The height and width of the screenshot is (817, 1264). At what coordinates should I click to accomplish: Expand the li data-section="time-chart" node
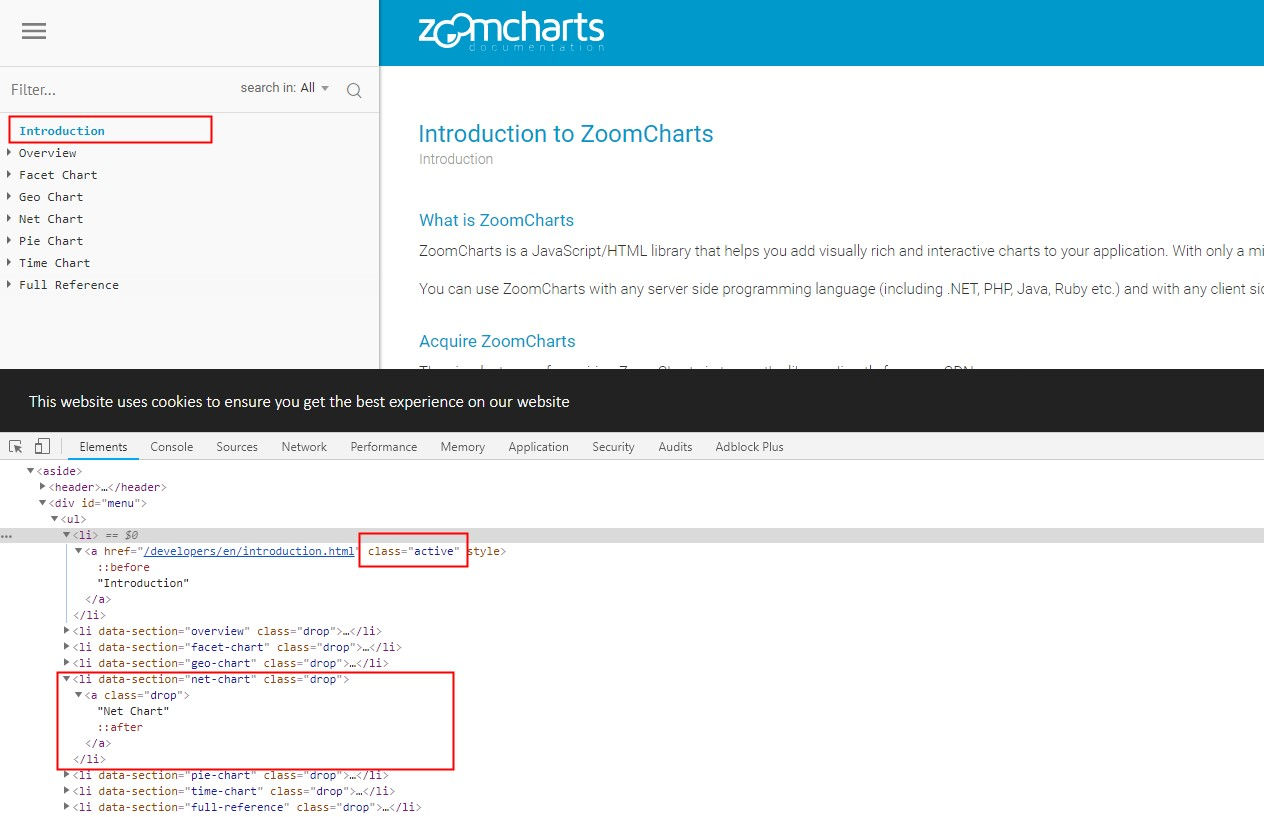point(67,791)
